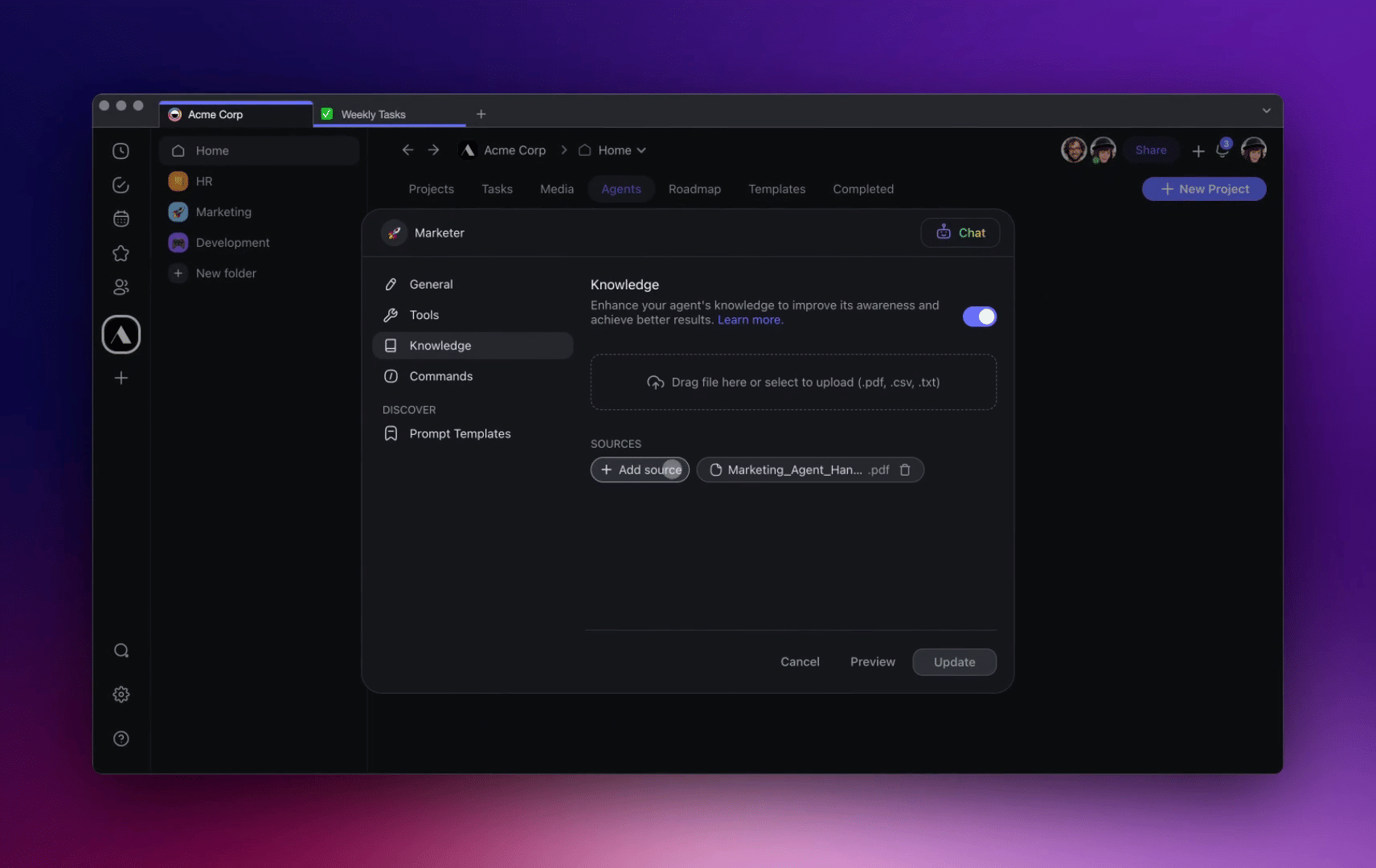Screen dimensions: 1376x868
Task: Click the file upload drop zone
Action: [793, 383]
